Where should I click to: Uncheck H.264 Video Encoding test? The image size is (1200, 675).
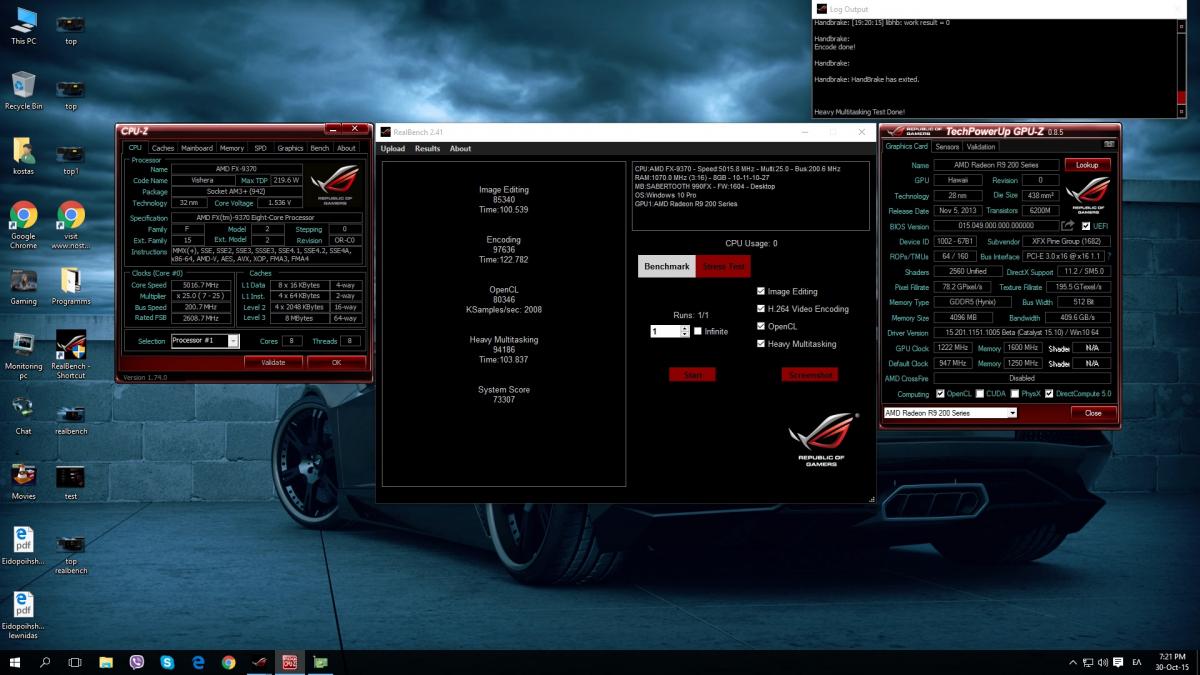762,309
